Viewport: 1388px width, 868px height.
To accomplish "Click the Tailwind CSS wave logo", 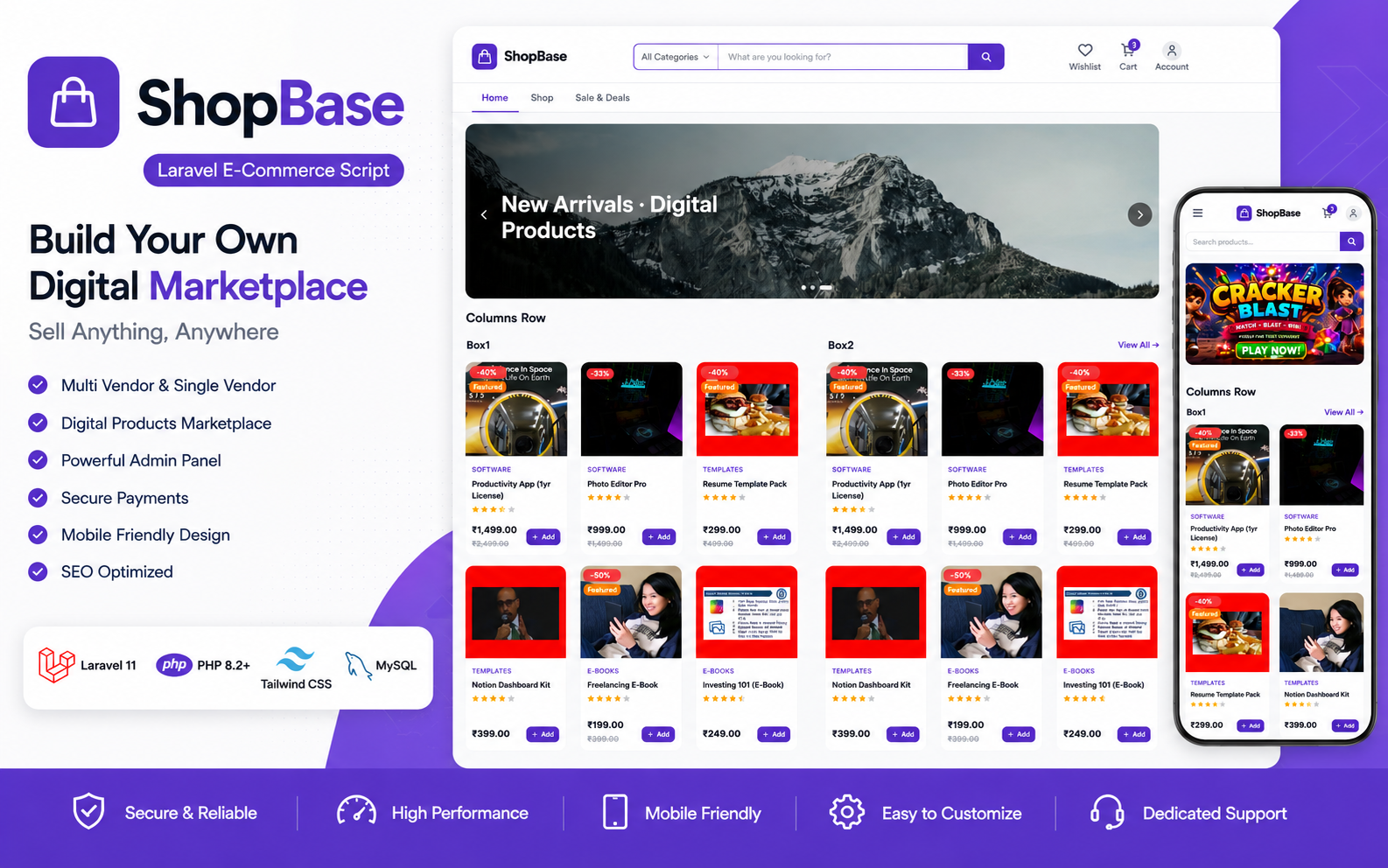I will [295, 659].
